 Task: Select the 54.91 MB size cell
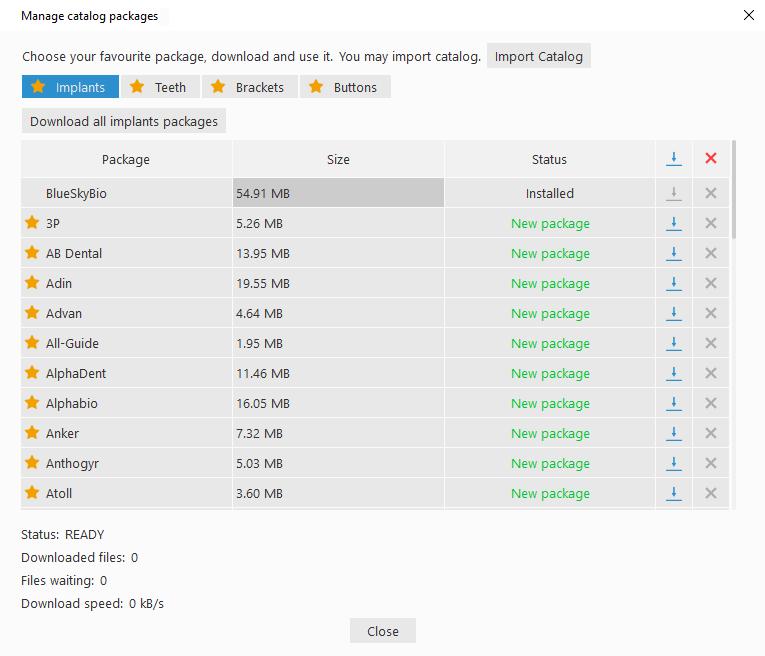[338, 193]
